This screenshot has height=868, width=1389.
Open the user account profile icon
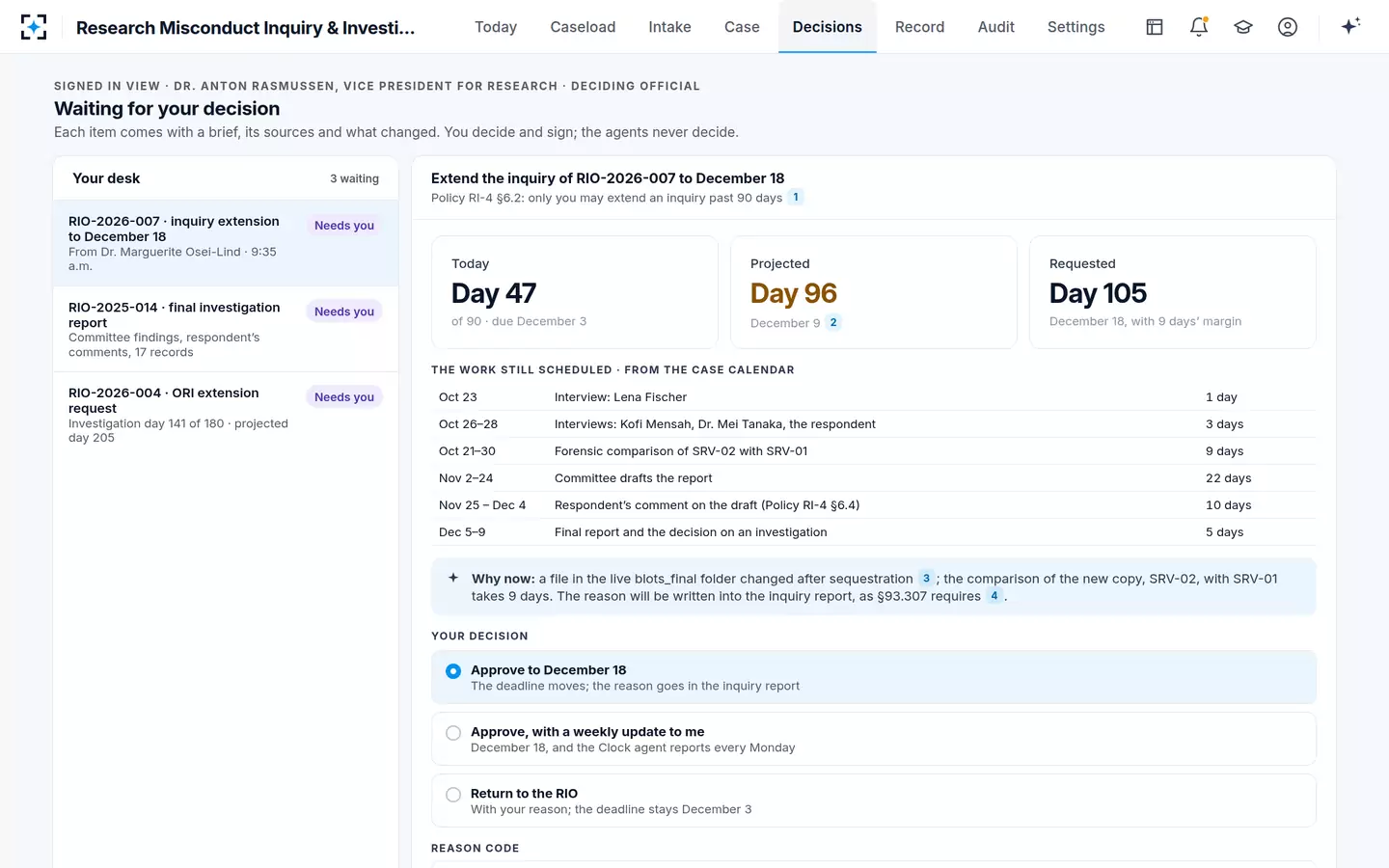coord(1288,27)
